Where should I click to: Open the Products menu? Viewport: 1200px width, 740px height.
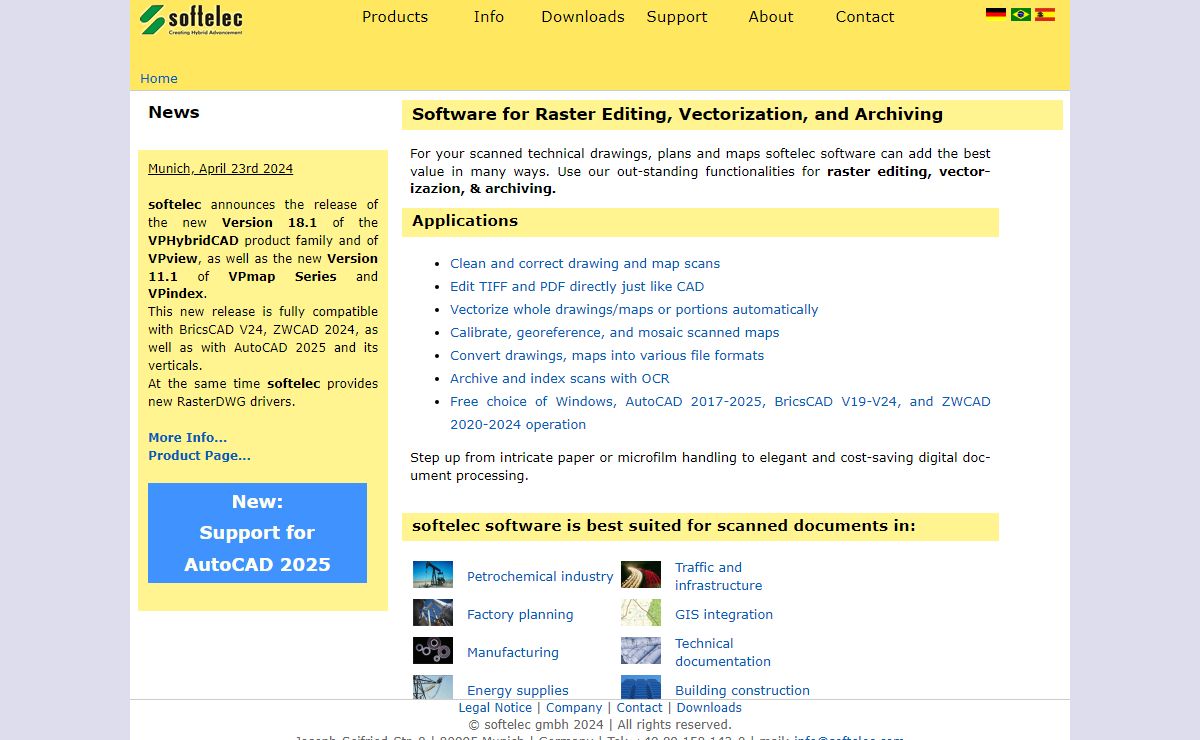395,17
